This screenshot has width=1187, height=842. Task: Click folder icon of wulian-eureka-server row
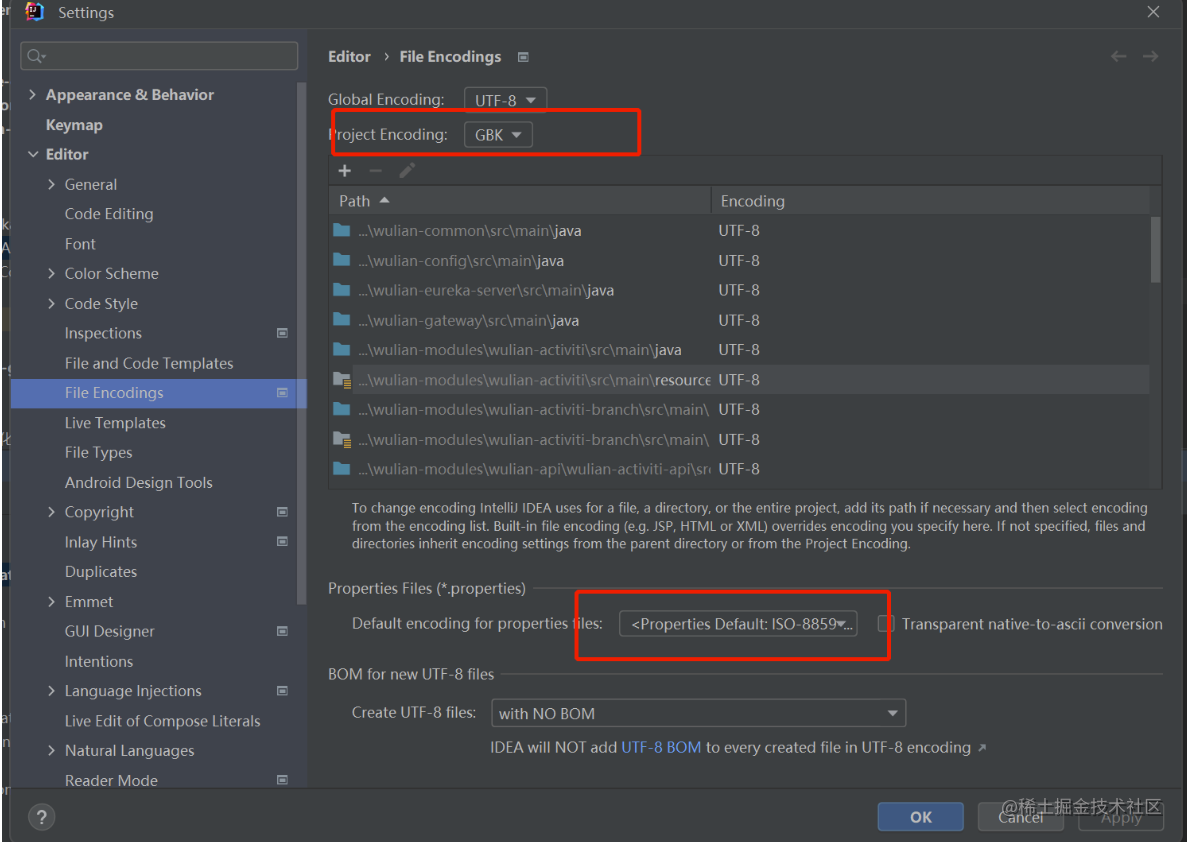coord(341,290)
